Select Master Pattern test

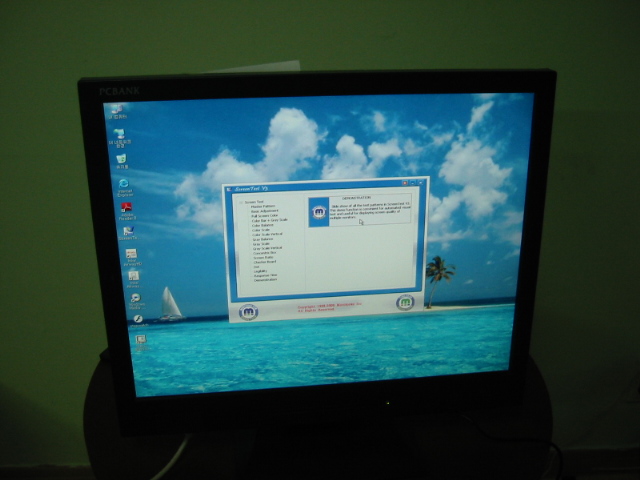point(263,207)
